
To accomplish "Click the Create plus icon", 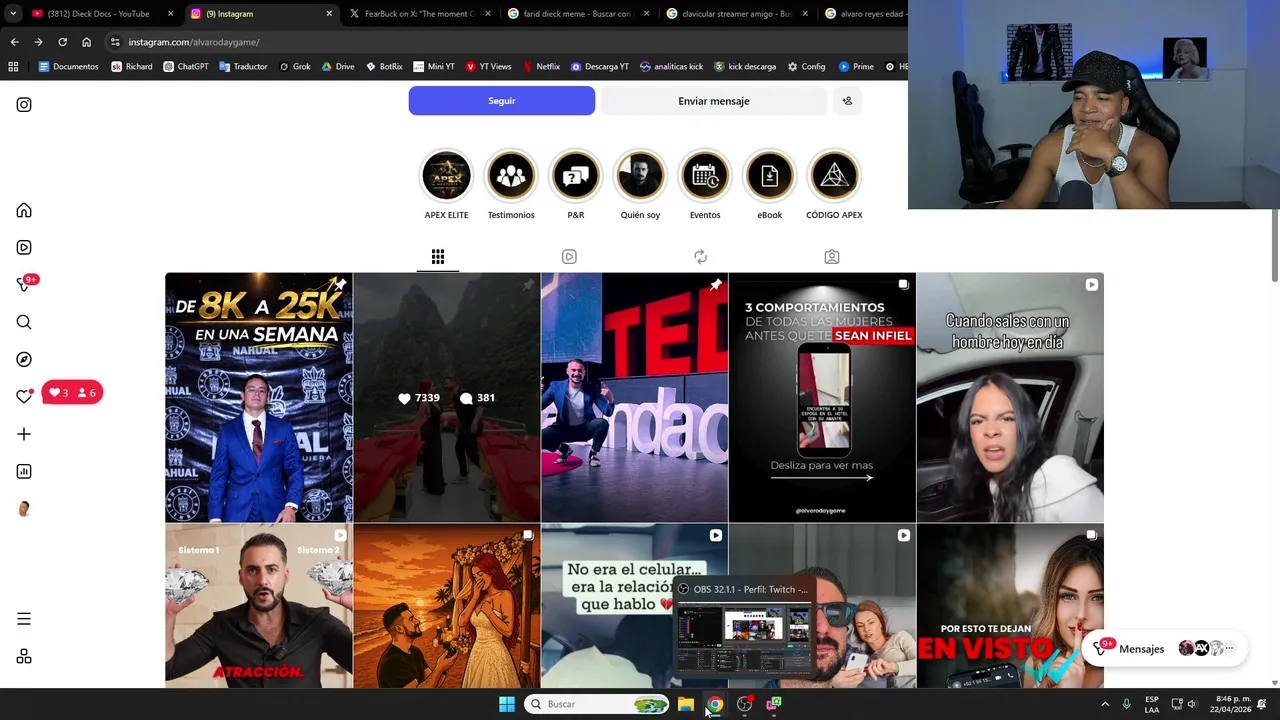I will (x=24, y=434).
